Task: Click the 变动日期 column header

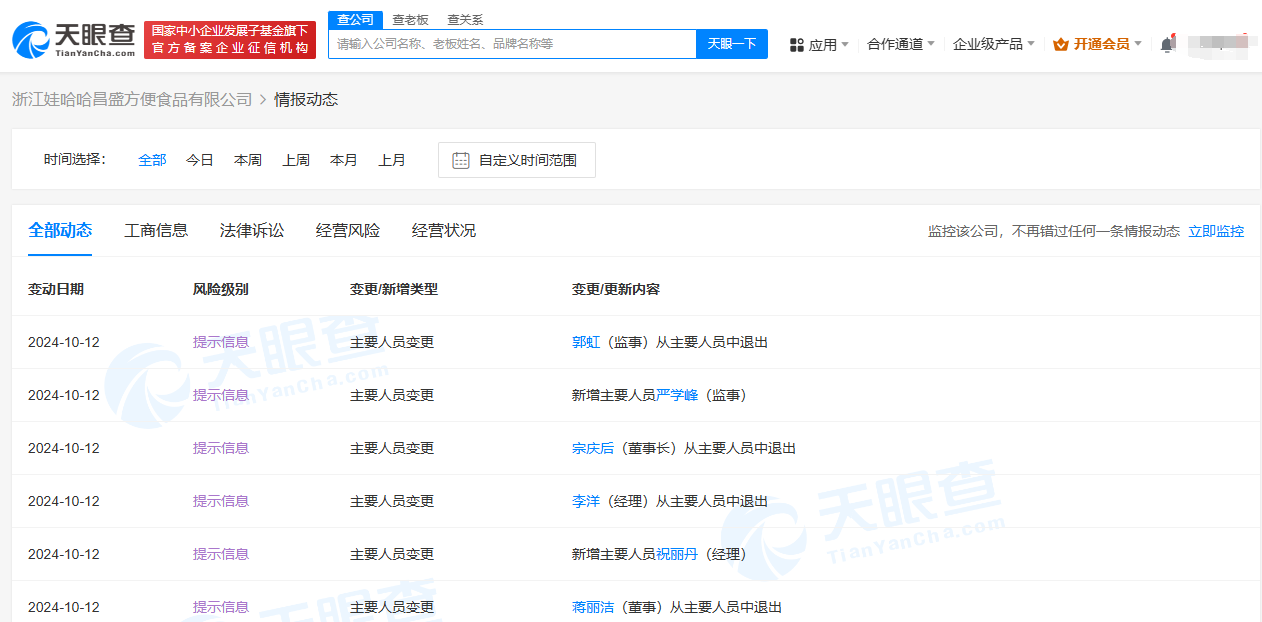Action: click(x=56, y=289)
